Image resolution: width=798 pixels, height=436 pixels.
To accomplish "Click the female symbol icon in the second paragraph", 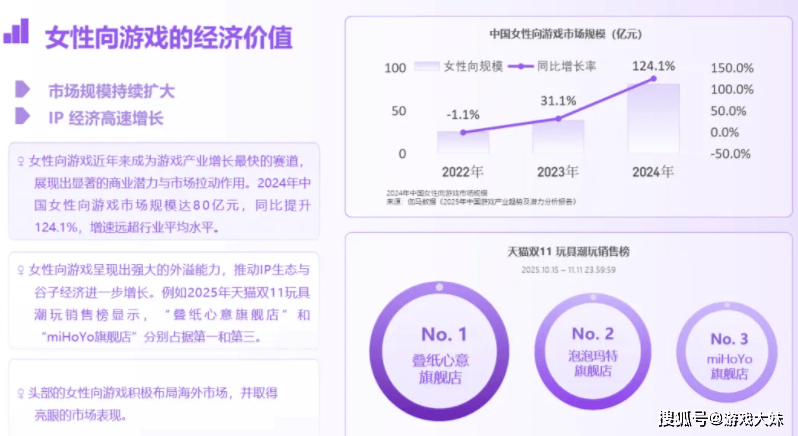I will pyautogui.click(x=20, y=272).
